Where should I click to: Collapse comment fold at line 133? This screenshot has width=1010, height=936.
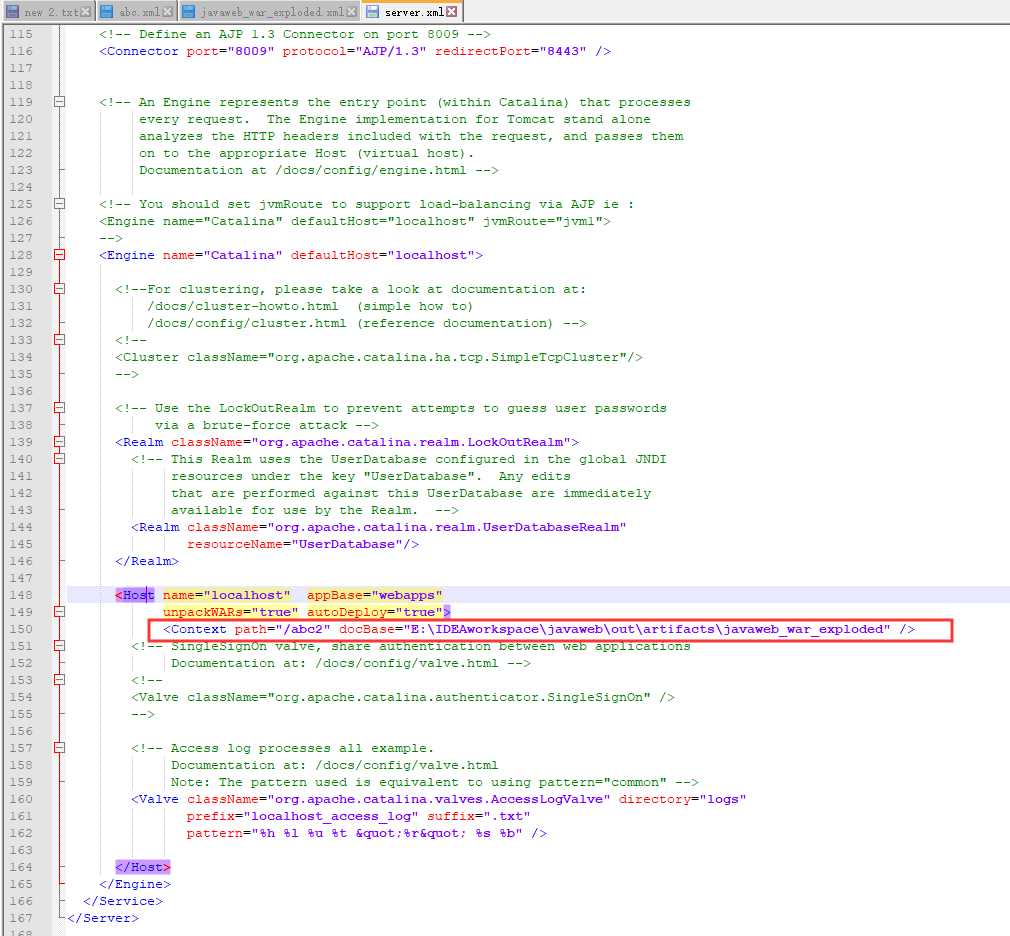point(59,339)
